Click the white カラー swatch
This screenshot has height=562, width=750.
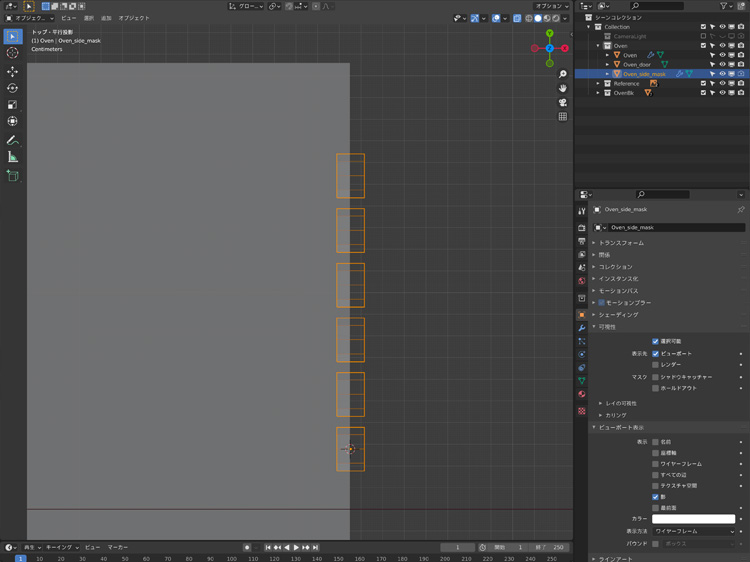(693, 519)
